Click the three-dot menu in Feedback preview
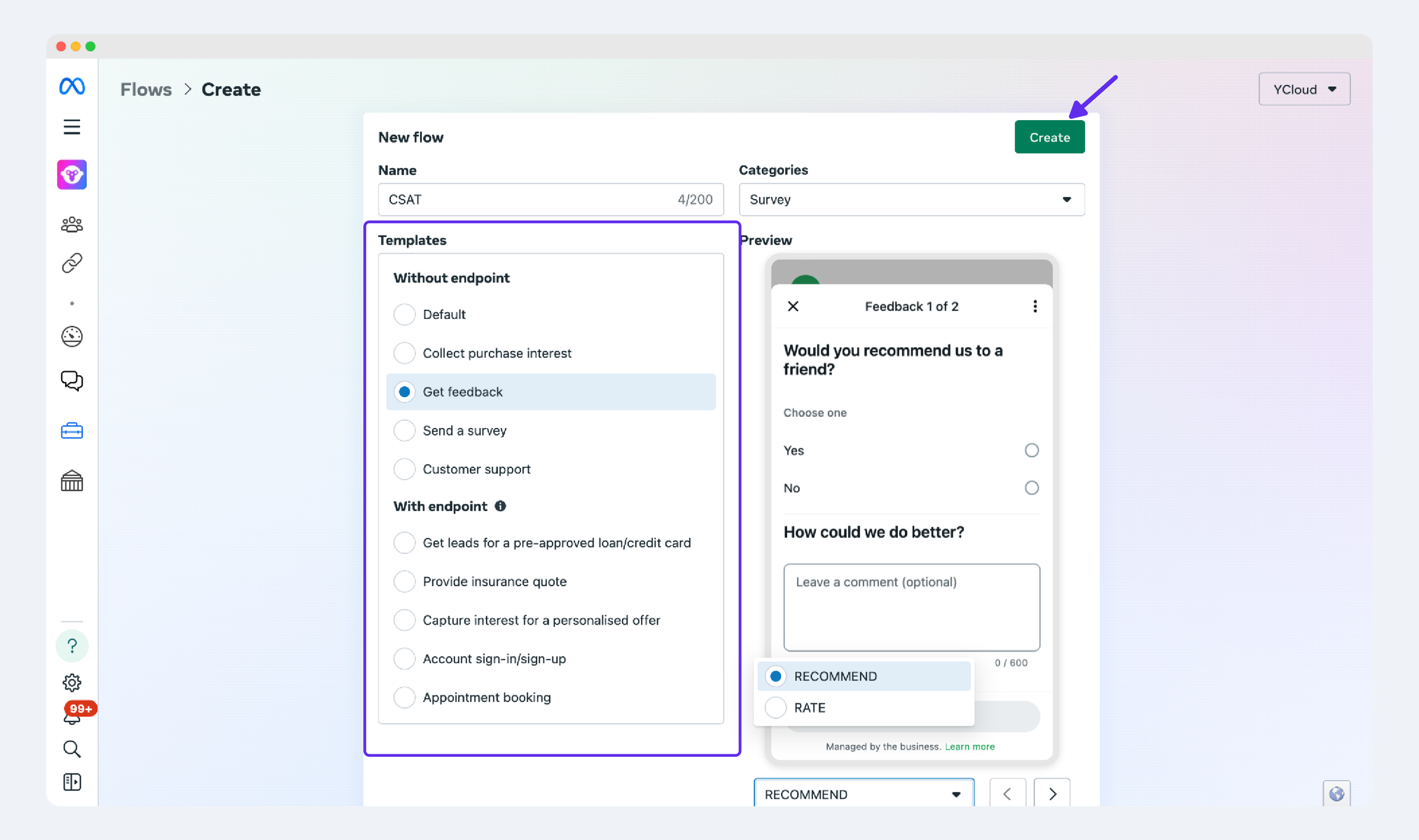 [1035, 306]
